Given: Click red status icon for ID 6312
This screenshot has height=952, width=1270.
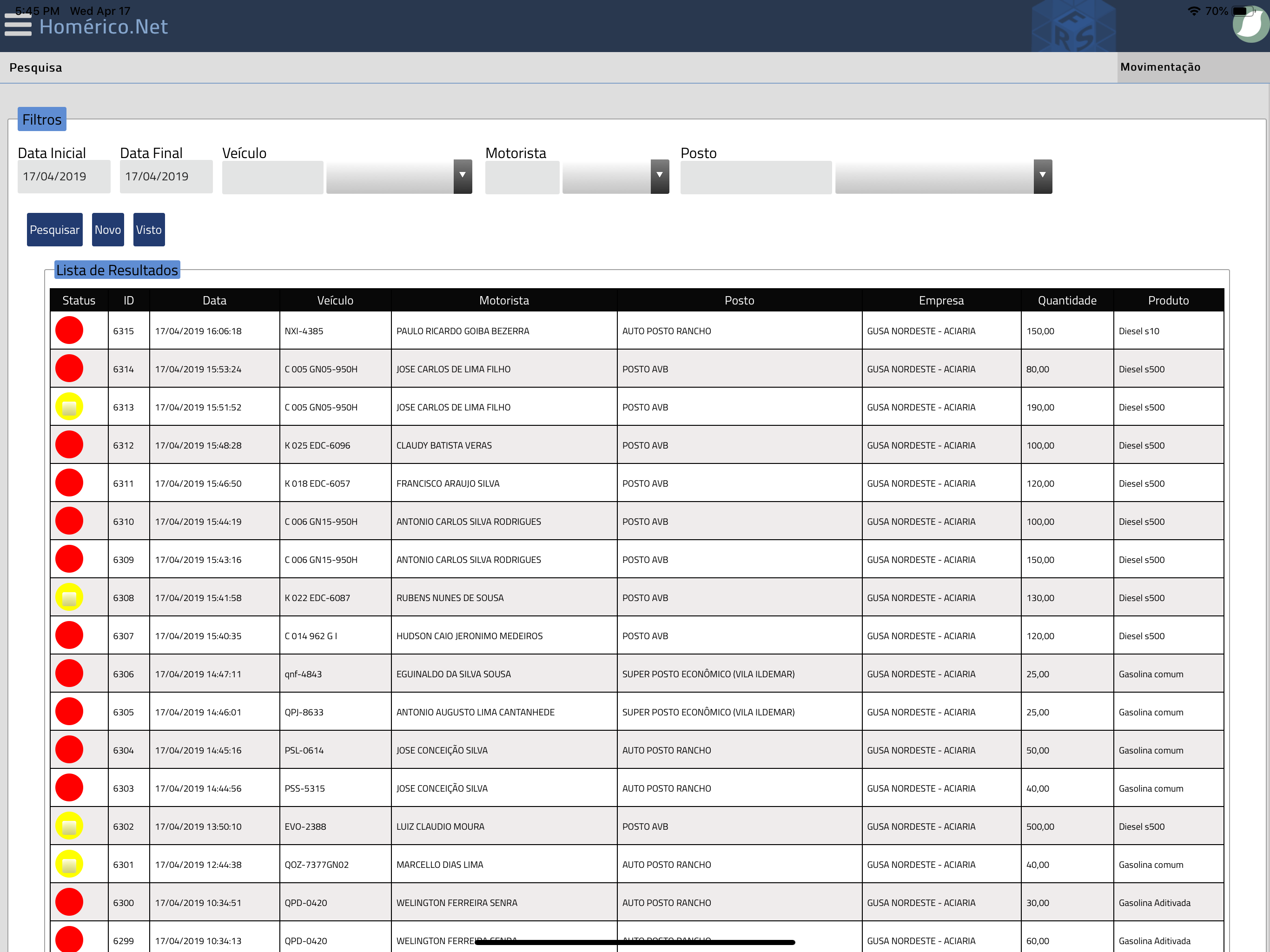Looking at the screenshot, I should point(69,445).
